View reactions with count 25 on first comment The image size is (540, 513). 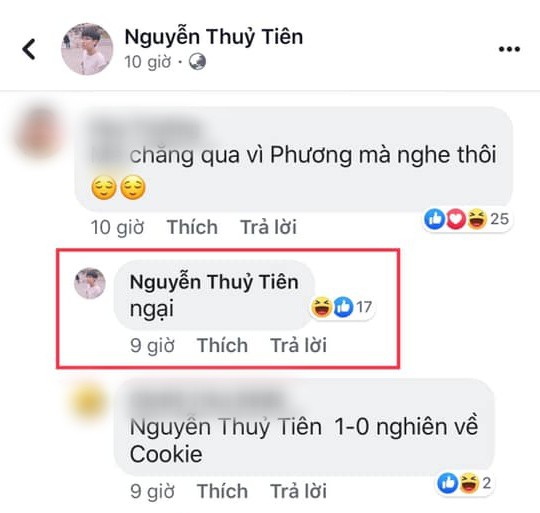[467, 219]
